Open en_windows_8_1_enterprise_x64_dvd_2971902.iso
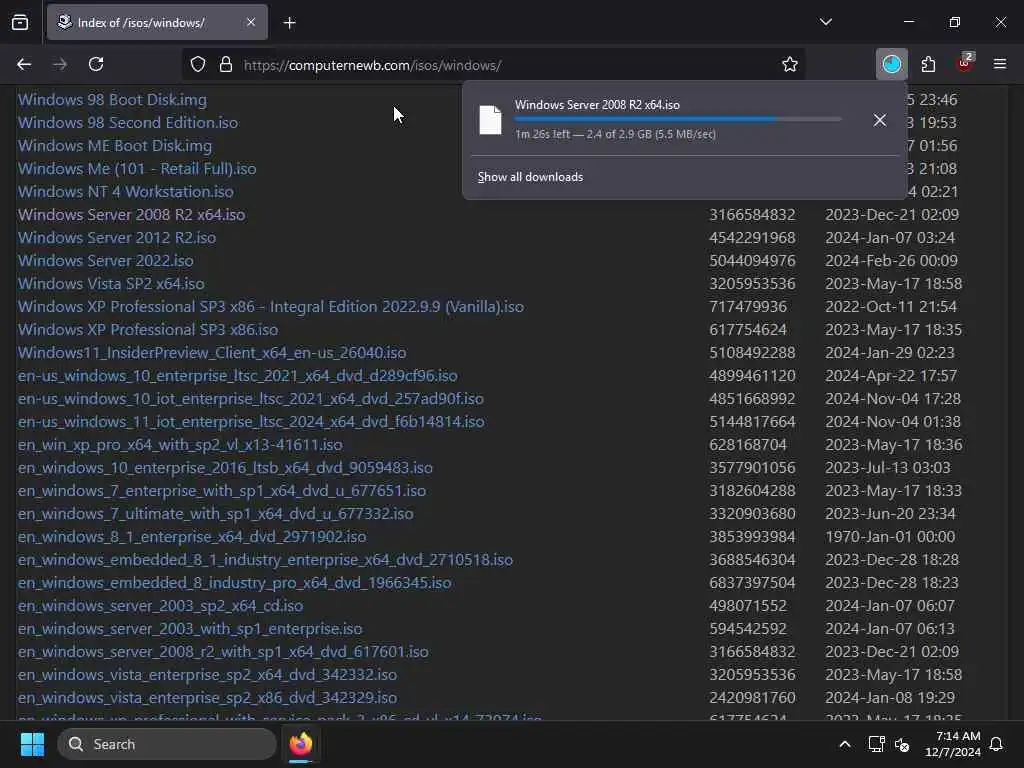1024x768 pixels. pyautogui.click(x=192, y=536)
